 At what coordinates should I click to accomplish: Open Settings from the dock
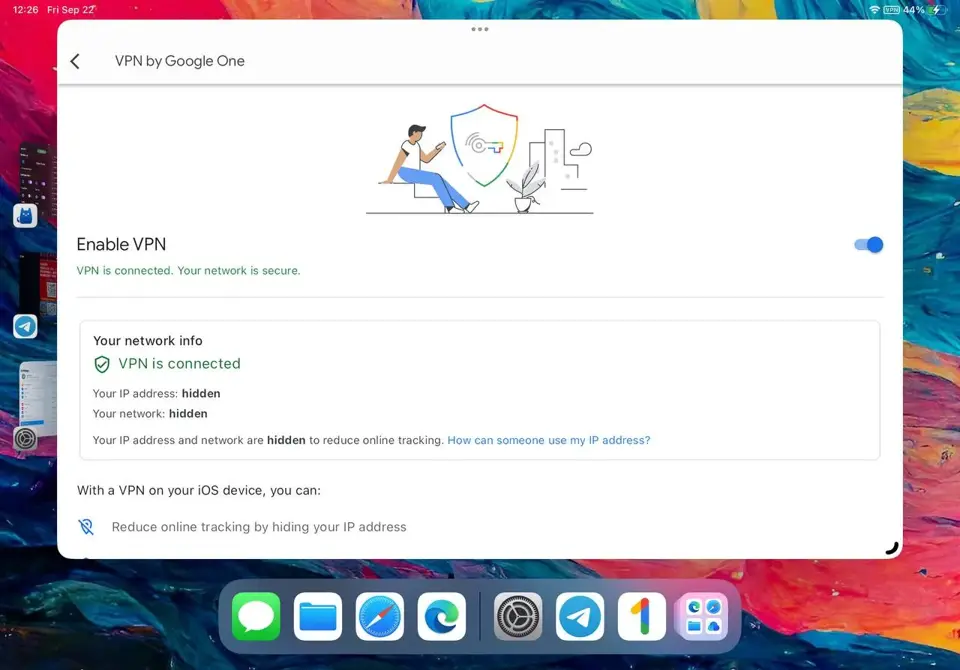coord(518,616)
